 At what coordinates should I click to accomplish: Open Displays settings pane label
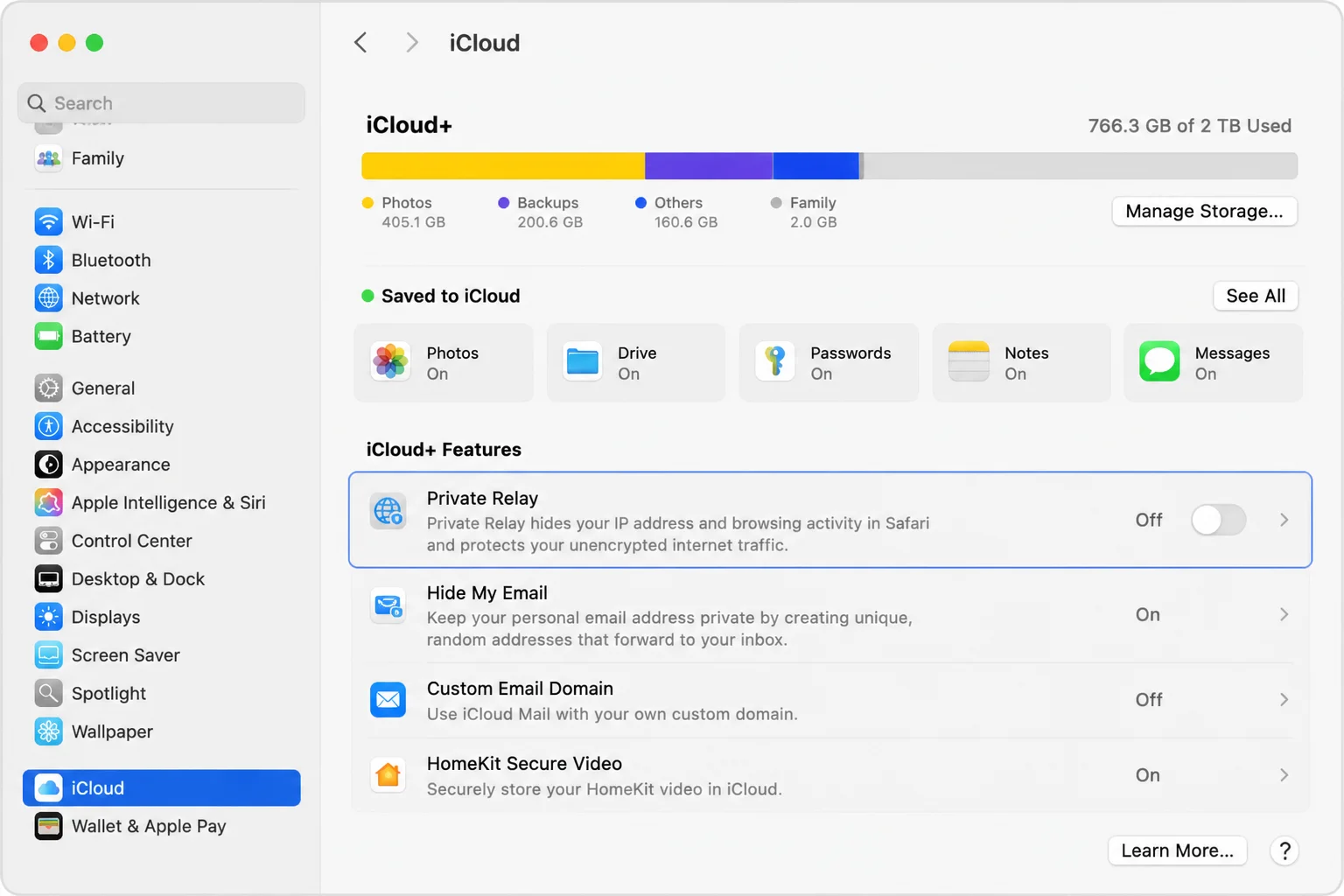106,617
